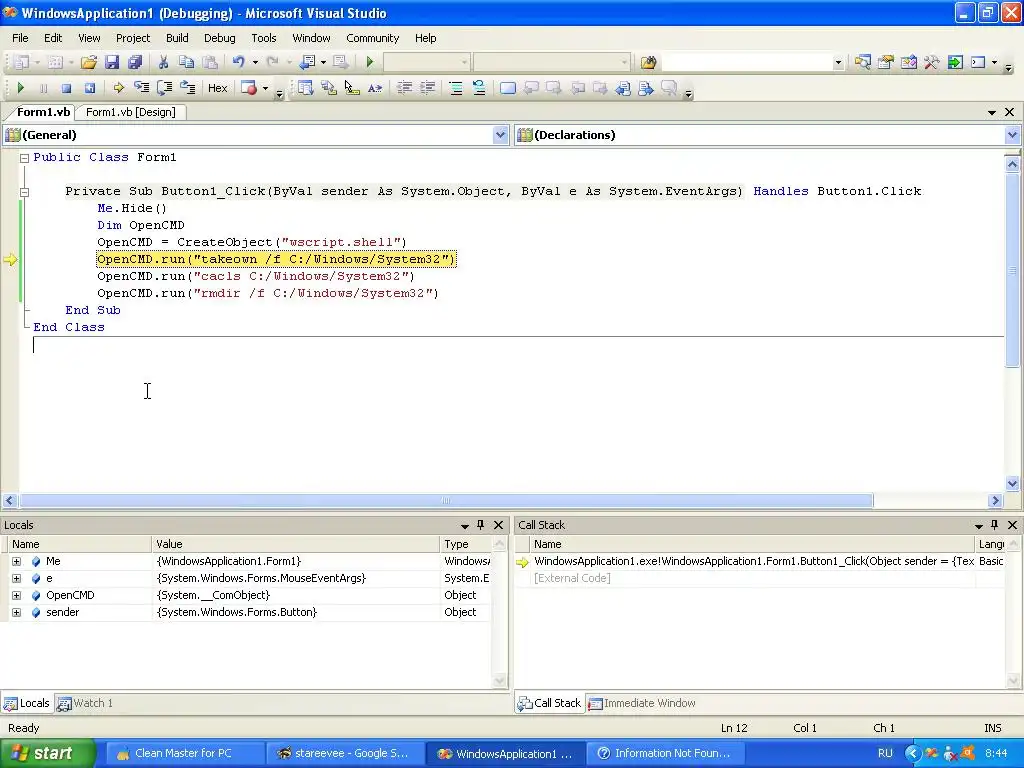1024x768 pixels.
Task: Collapse the Public Class Form1 outlining node
Action: point(24,158)
